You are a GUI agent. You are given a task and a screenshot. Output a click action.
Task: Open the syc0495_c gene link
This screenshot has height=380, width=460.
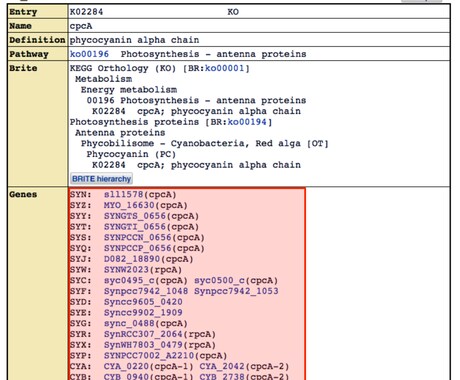129,280
